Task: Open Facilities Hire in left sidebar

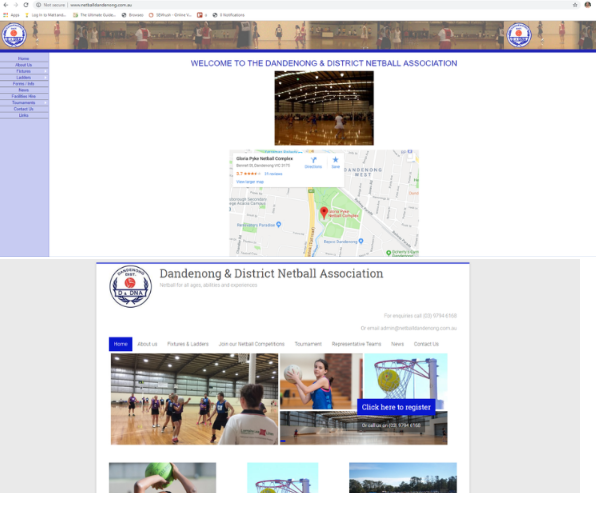Action: [x=24, y=96]
